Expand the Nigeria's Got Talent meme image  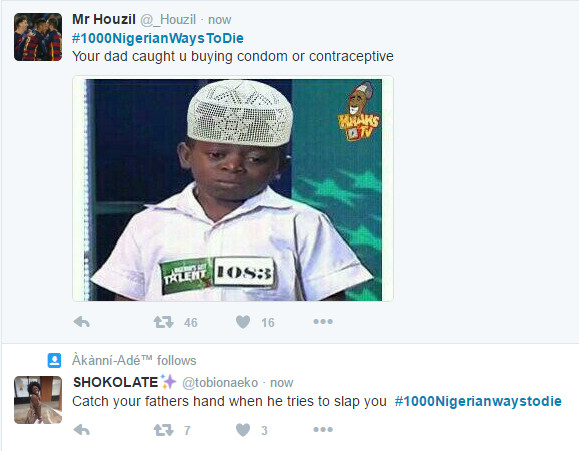tap(233, 189)
